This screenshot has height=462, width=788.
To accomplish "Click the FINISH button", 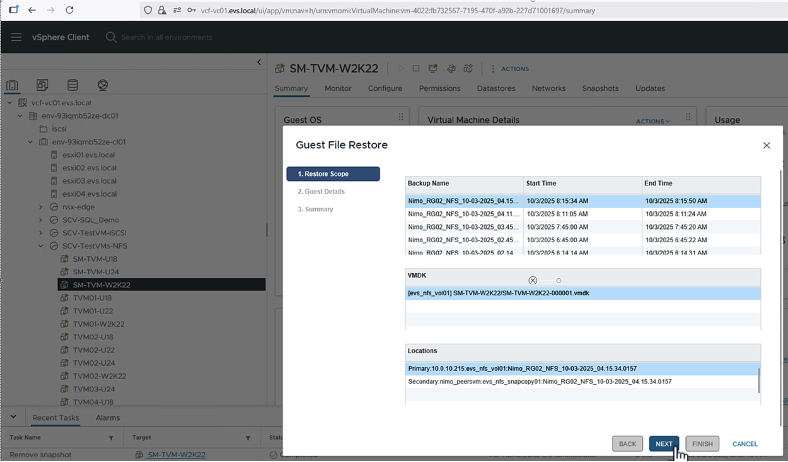I will pos(702,444).
